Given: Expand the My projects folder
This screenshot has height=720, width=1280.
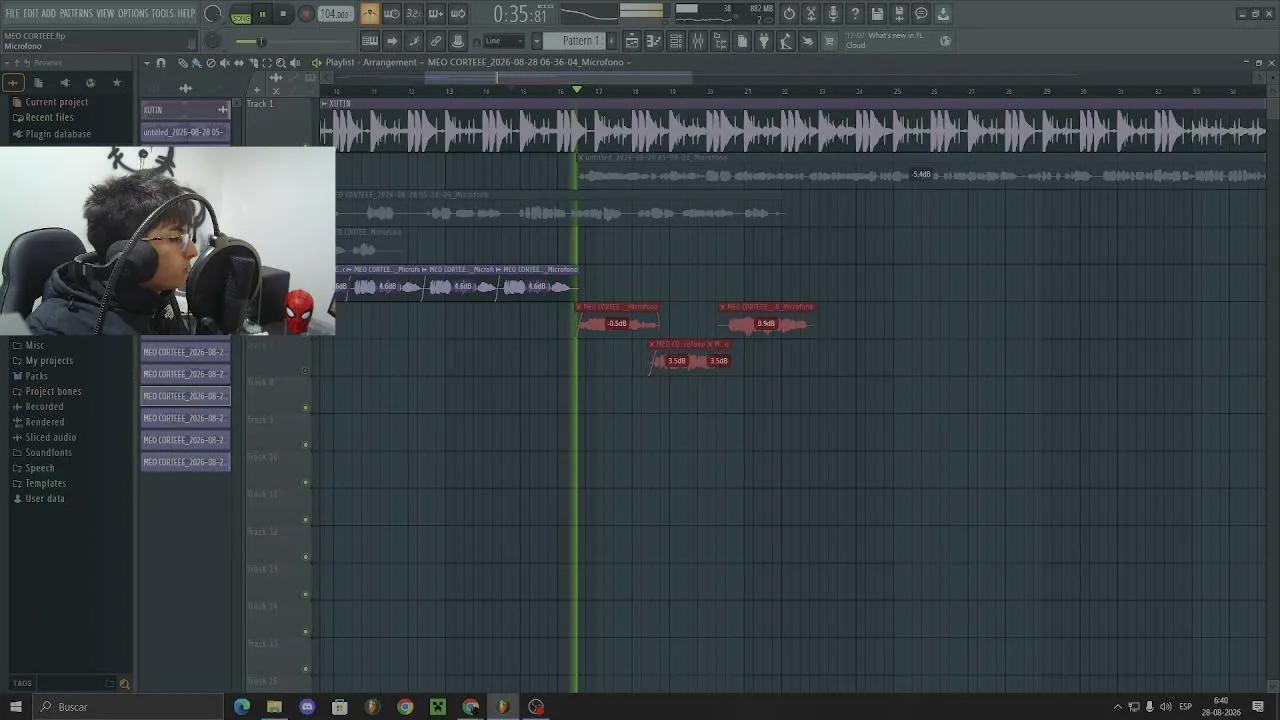Looking at the screenshot, I should [42, 361].
